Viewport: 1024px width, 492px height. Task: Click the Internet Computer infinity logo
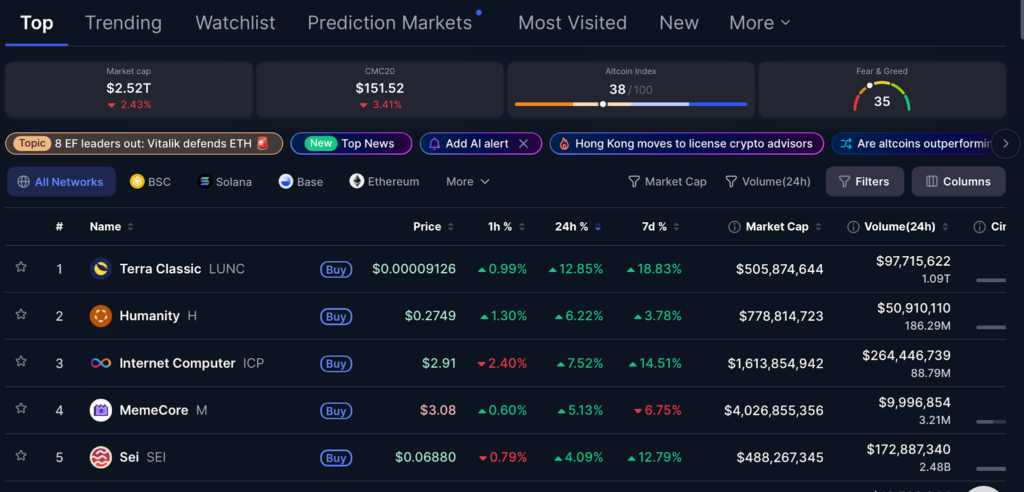point(101,363)
